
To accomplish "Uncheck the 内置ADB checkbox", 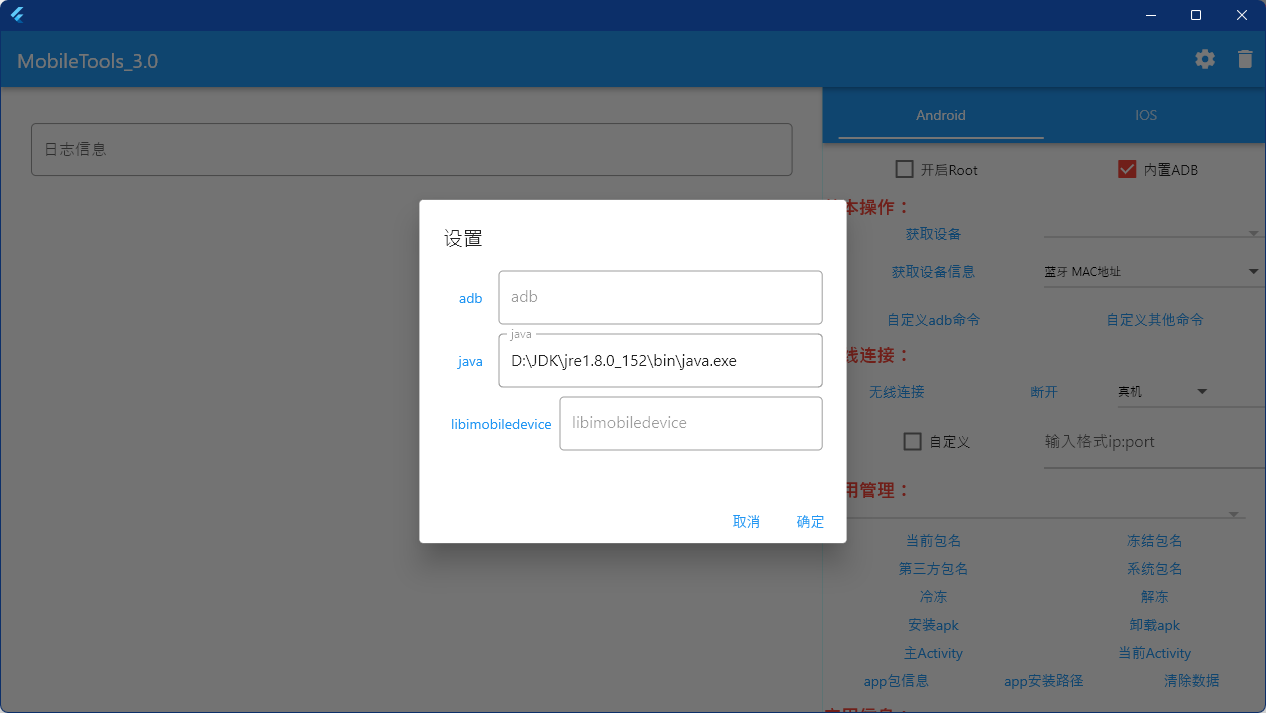I will pos(1127,169).
